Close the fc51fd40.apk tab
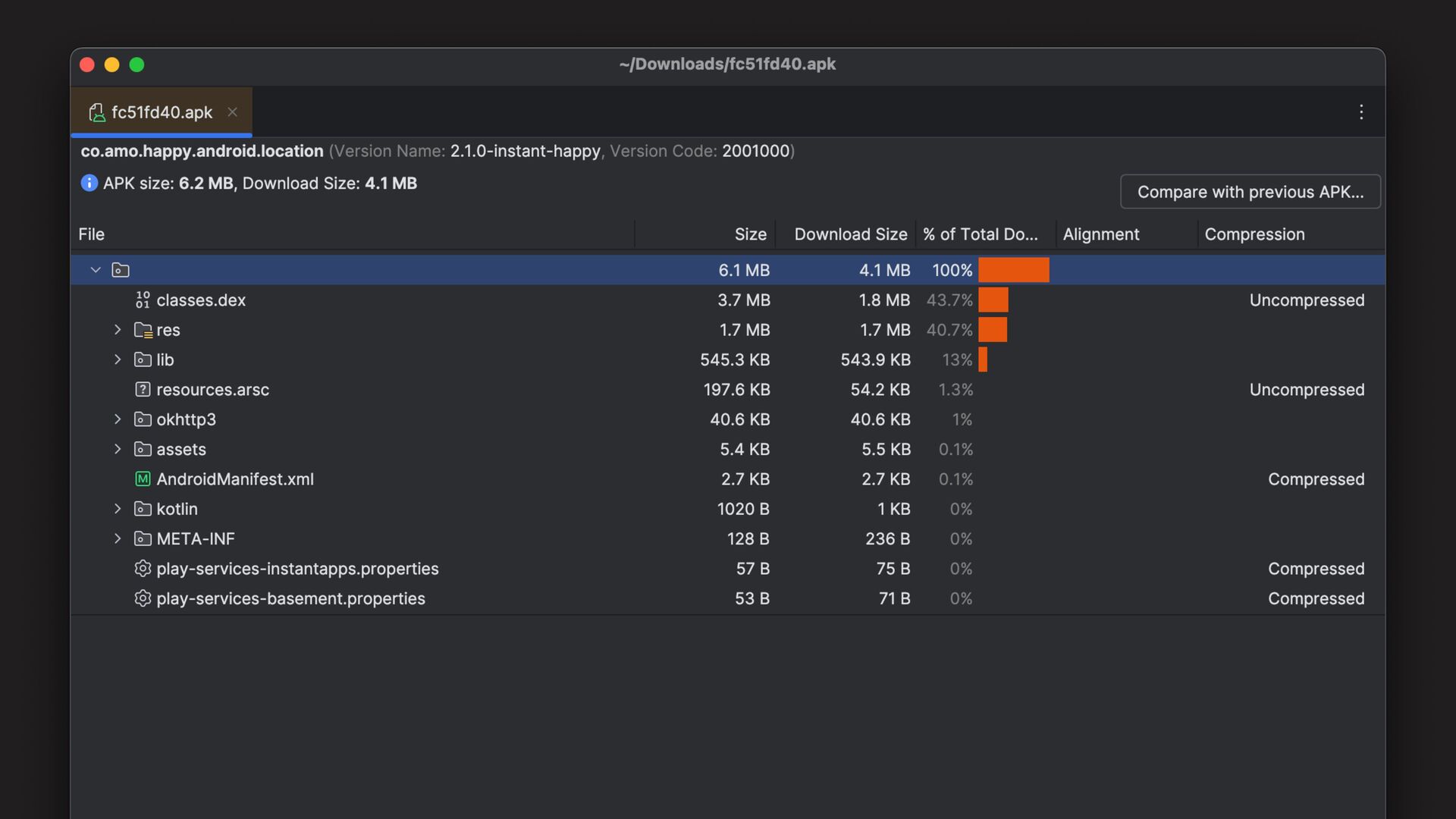Image resolution: width=1456 pixels, height=819 pixels. pos(233,112)
